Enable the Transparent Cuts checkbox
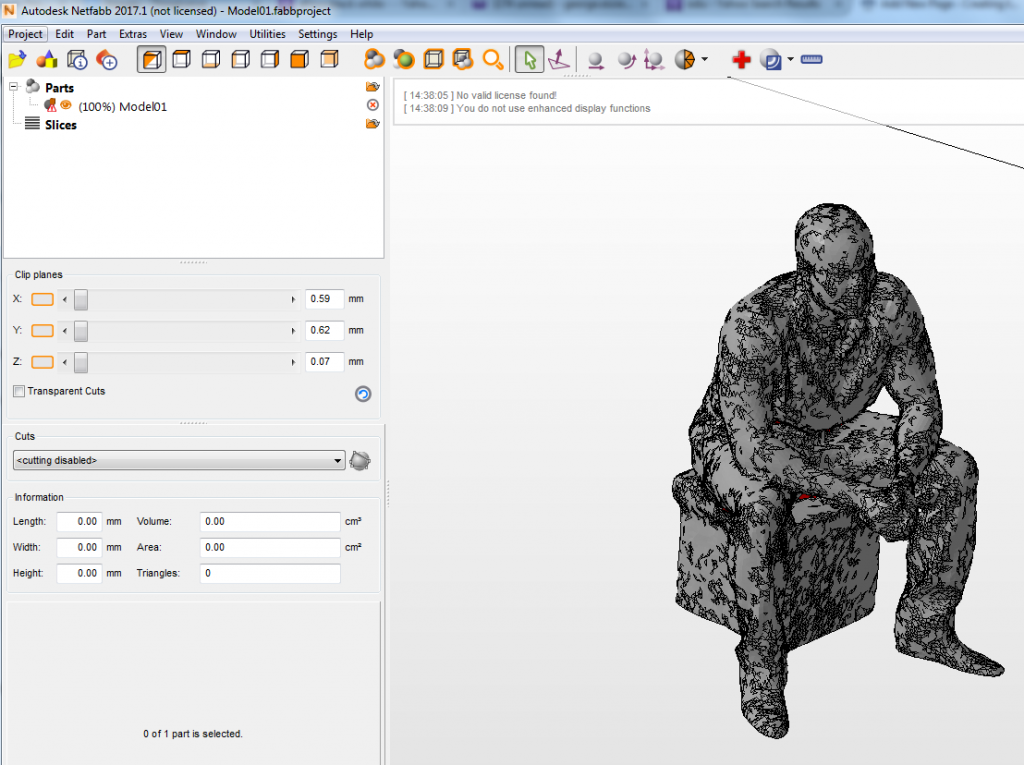 pos(19,391)
